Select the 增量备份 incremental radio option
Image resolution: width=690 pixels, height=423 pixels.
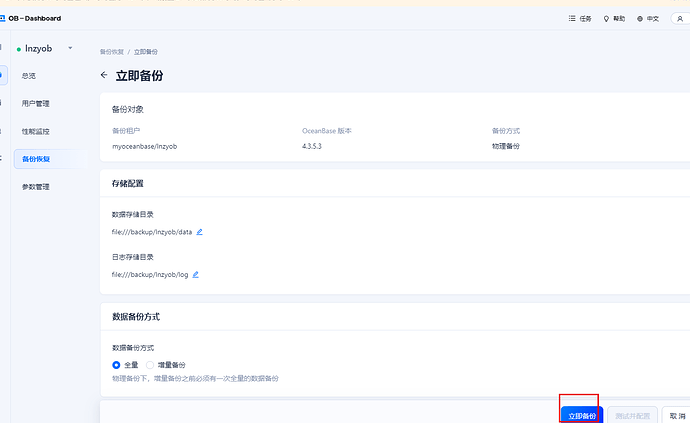(x=151, y=365)
